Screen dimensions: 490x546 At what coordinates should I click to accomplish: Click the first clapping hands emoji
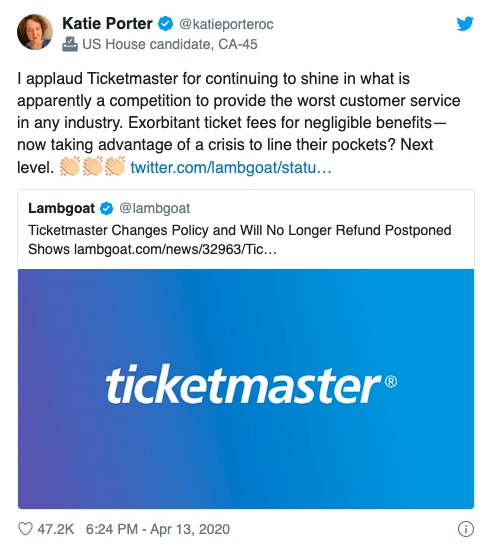[x=70, y=166]
